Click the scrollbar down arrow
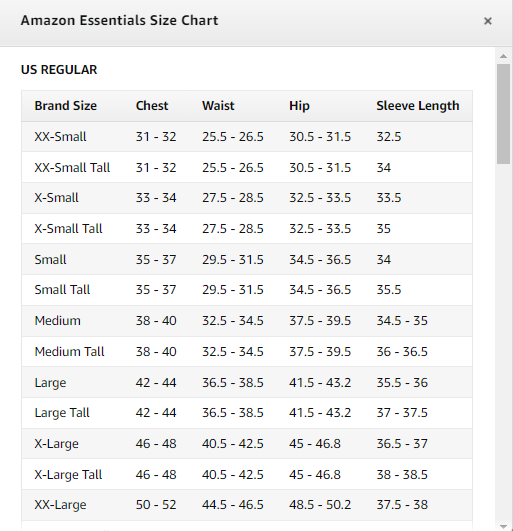 point(504,527)
